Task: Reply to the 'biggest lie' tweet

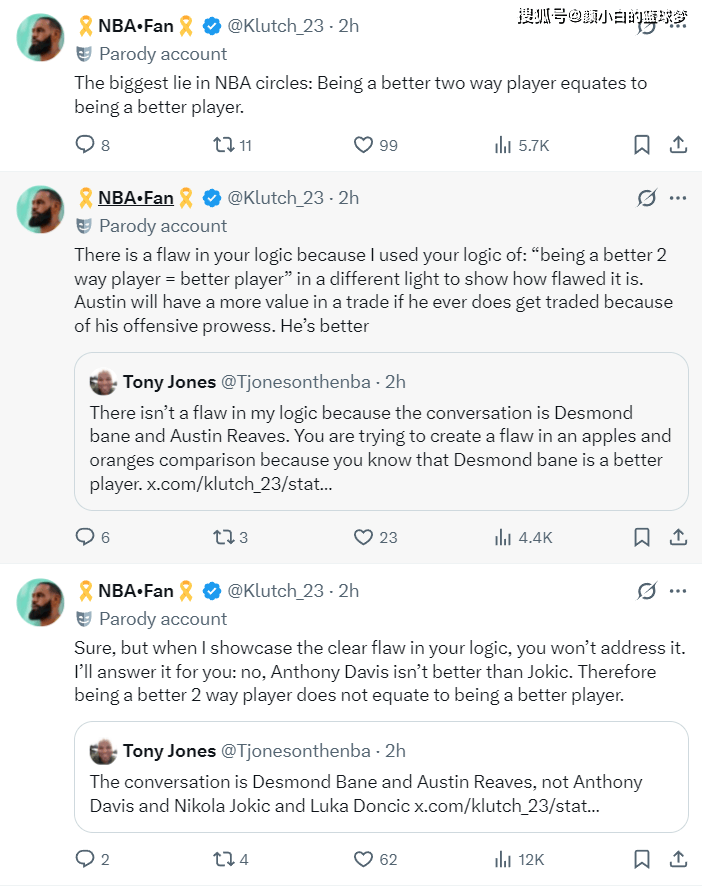Action: (85, 145)
